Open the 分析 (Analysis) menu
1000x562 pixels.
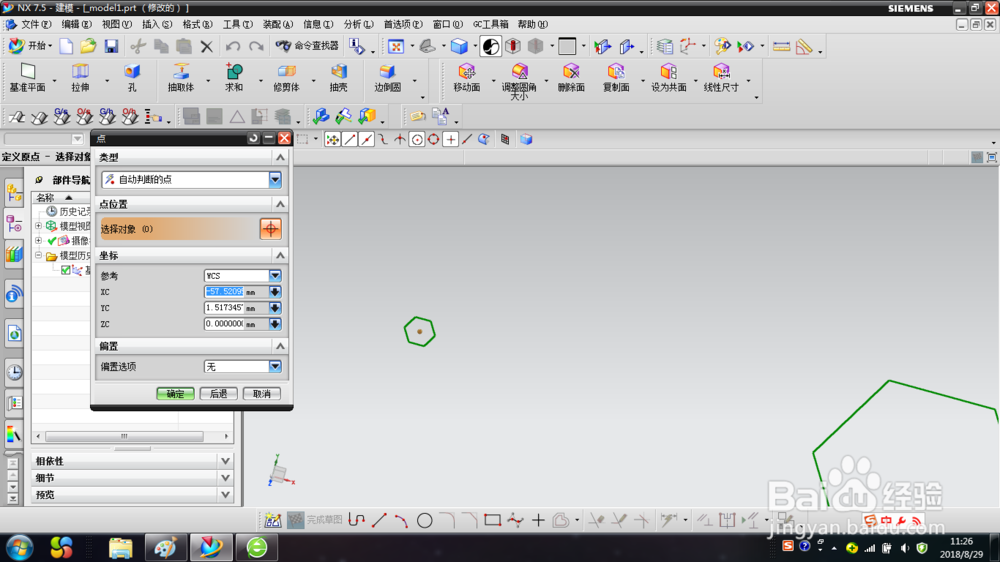[x=358, y=24]
